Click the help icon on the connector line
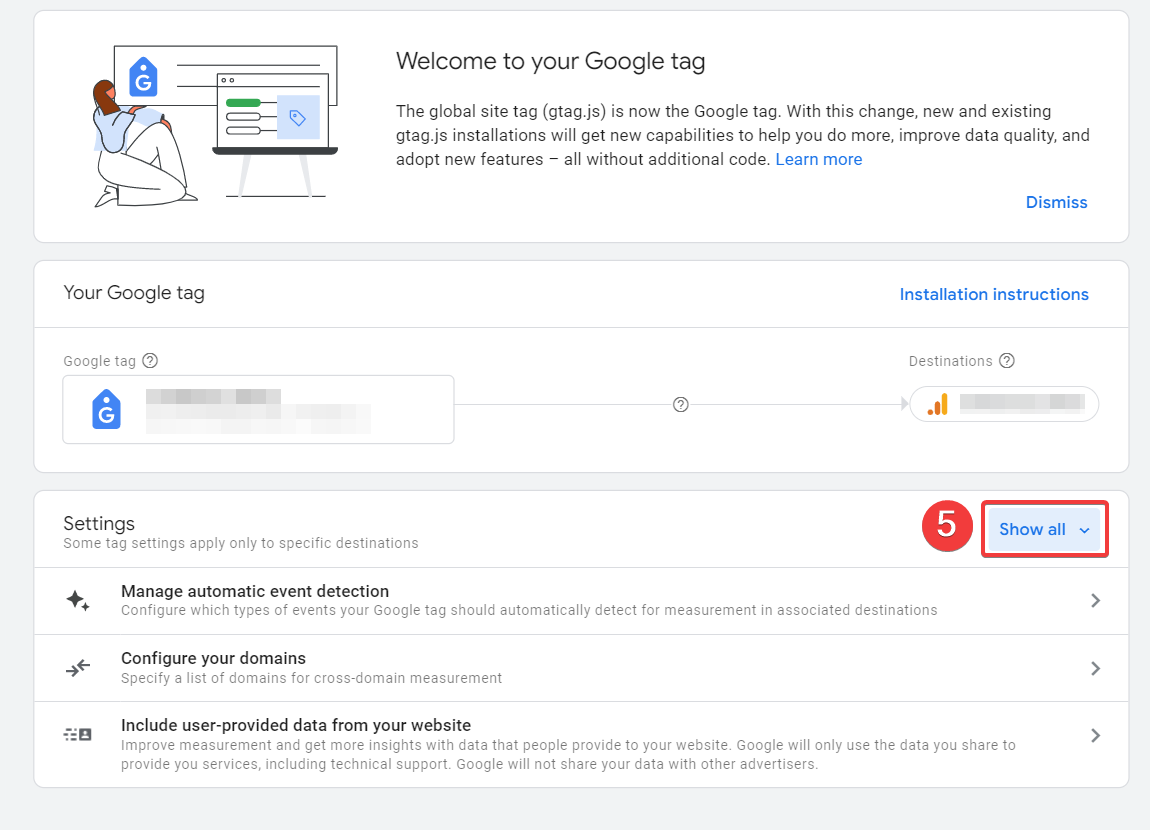This screenshot has height=830, width=1150. 681,405
